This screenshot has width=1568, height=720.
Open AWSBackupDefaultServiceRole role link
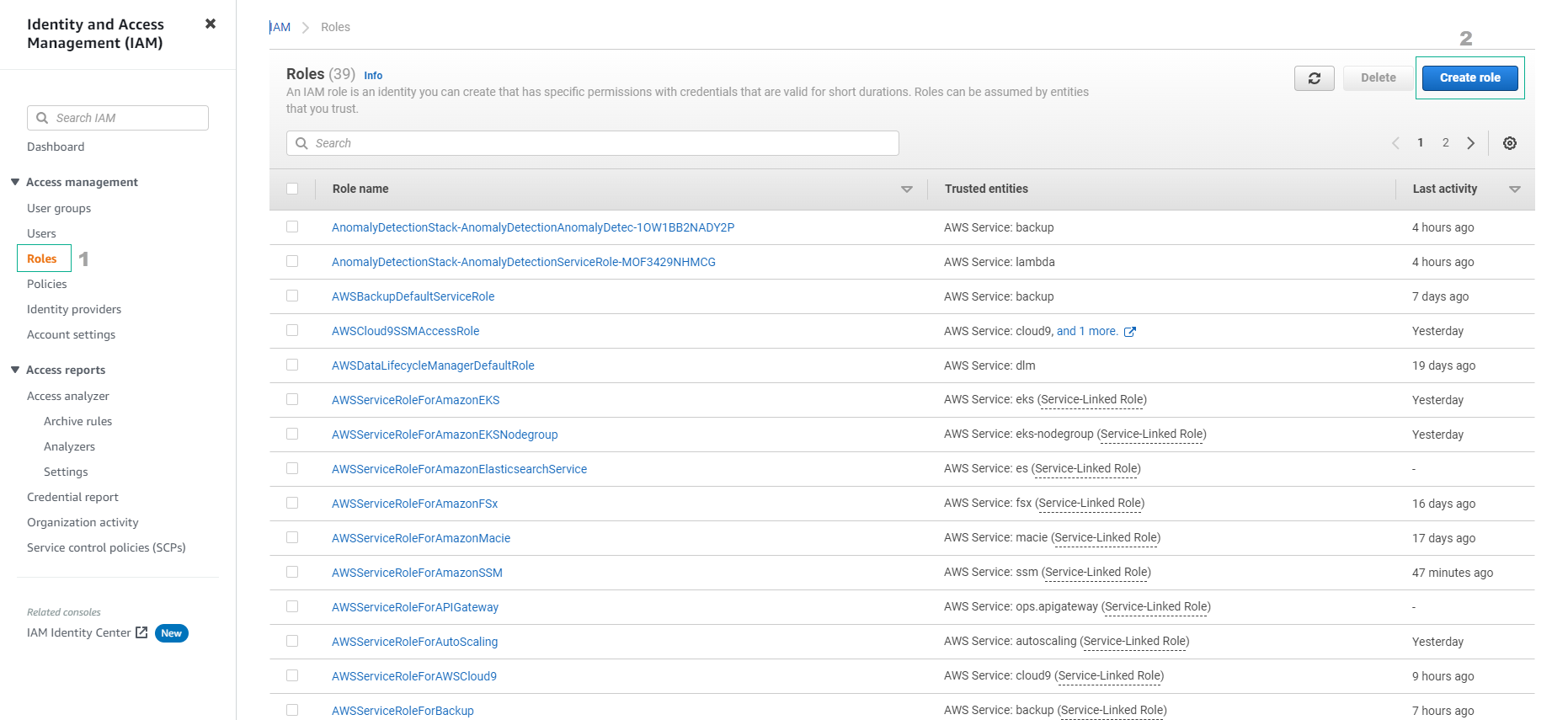413,296
